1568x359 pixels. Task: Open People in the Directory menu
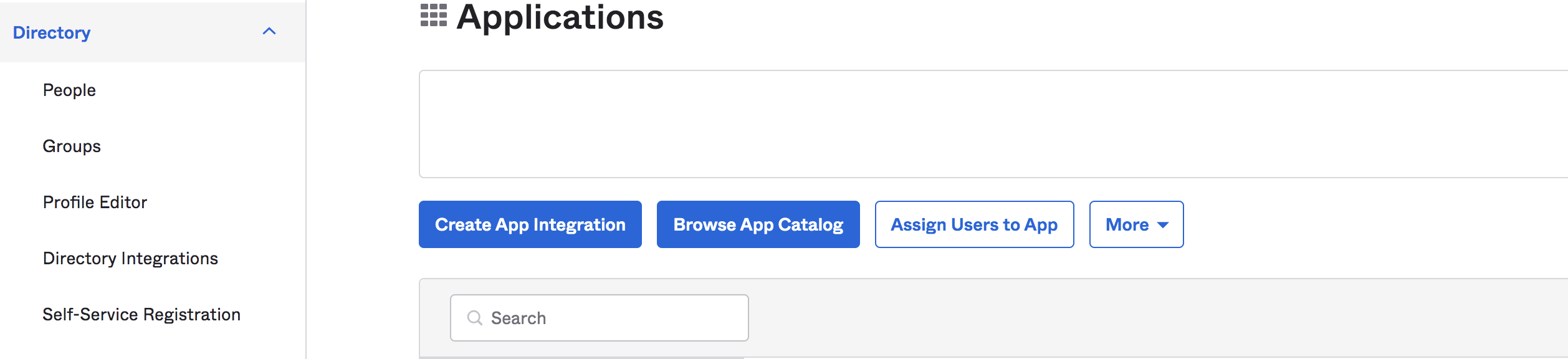click(x=69, y=90)
